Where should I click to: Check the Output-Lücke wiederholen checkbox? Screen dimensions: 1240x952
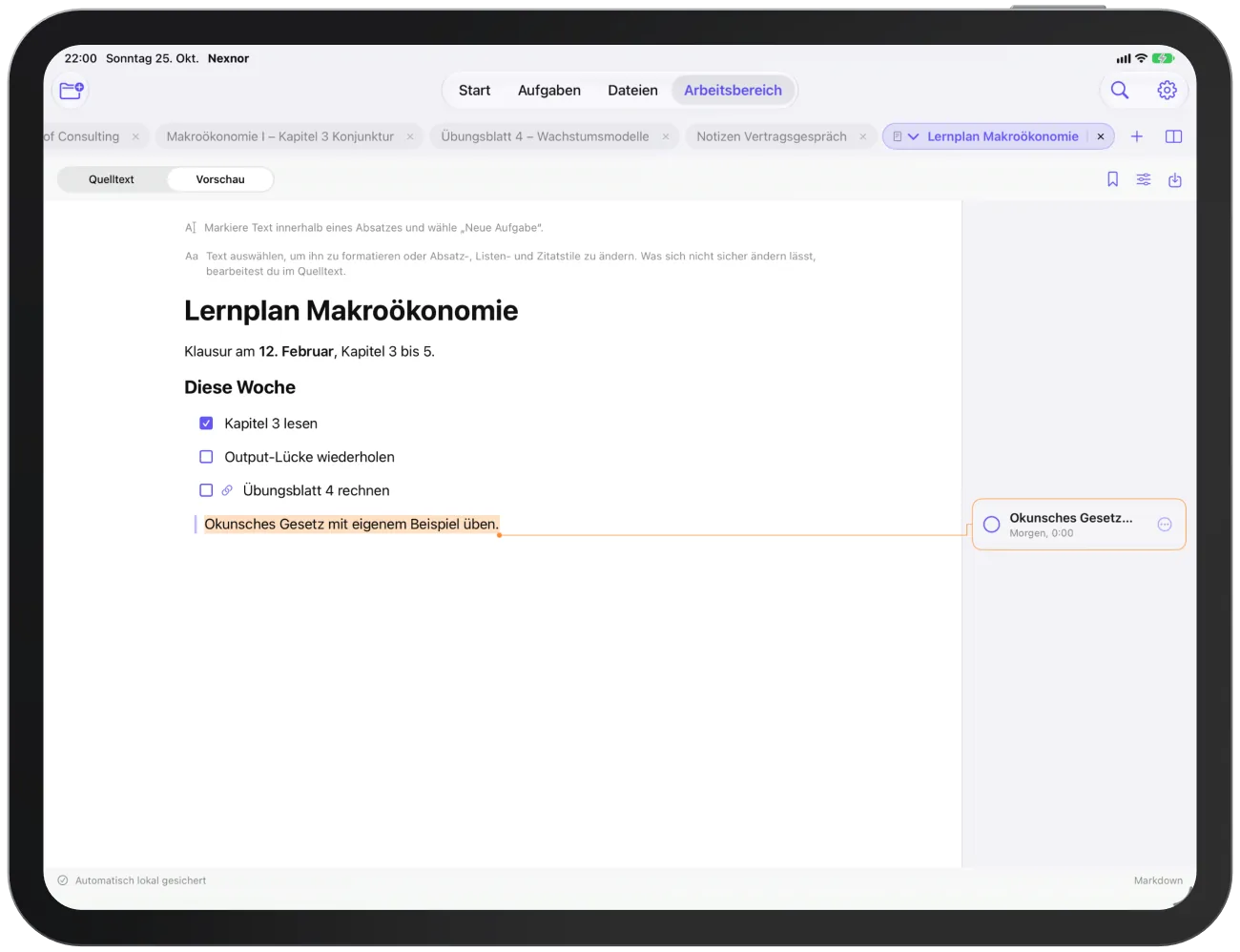click(206, 457)
